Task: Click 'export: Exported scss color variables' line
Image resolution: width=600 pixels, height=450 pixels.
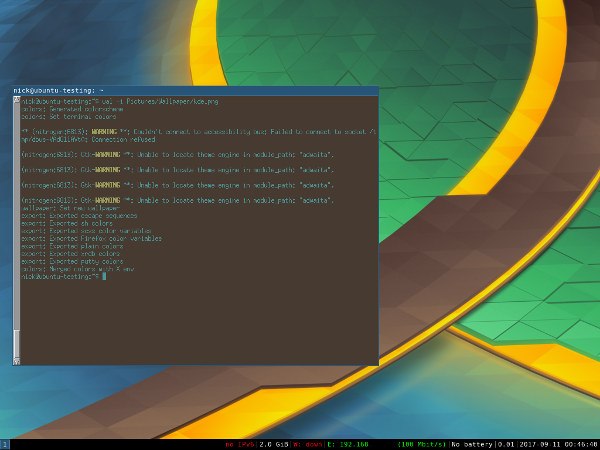Action: pos(86,231)
